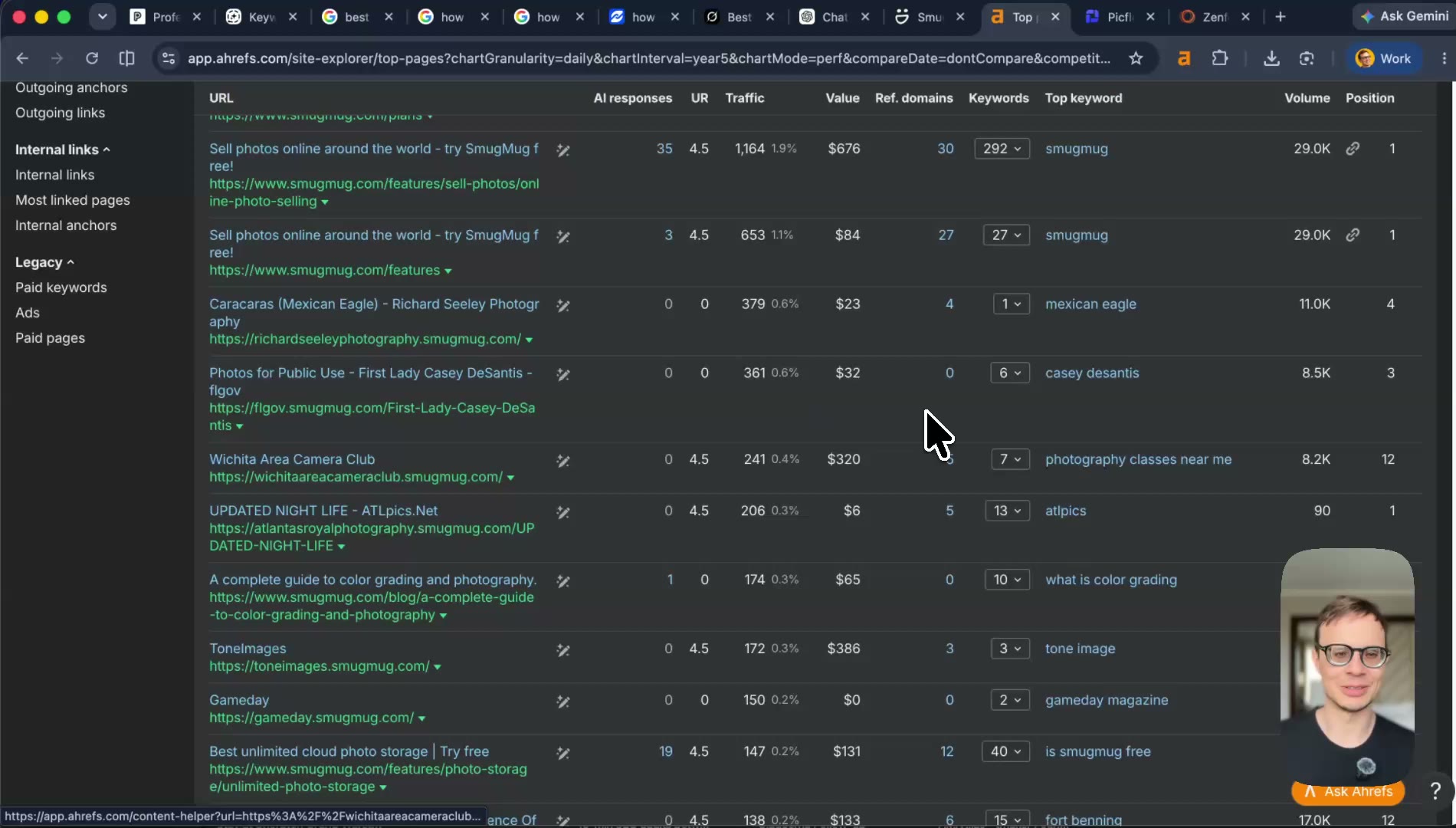The width and height of the screenshot is (1456, 828).
Task: Open the 'what is color grading' keyword link
Action: 1110,580
